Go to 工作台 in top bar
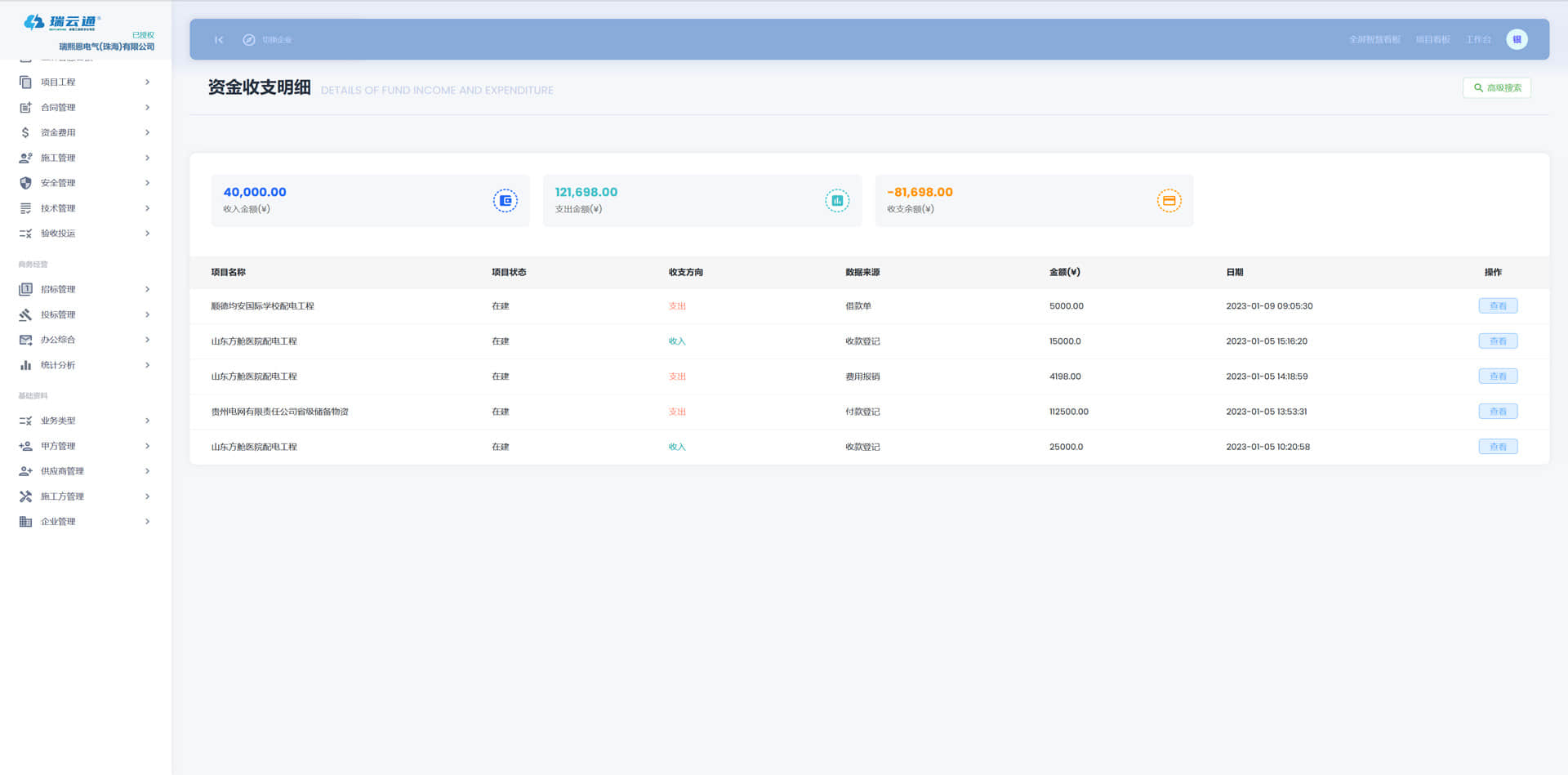1568x775 pixels. [1478, 40]
